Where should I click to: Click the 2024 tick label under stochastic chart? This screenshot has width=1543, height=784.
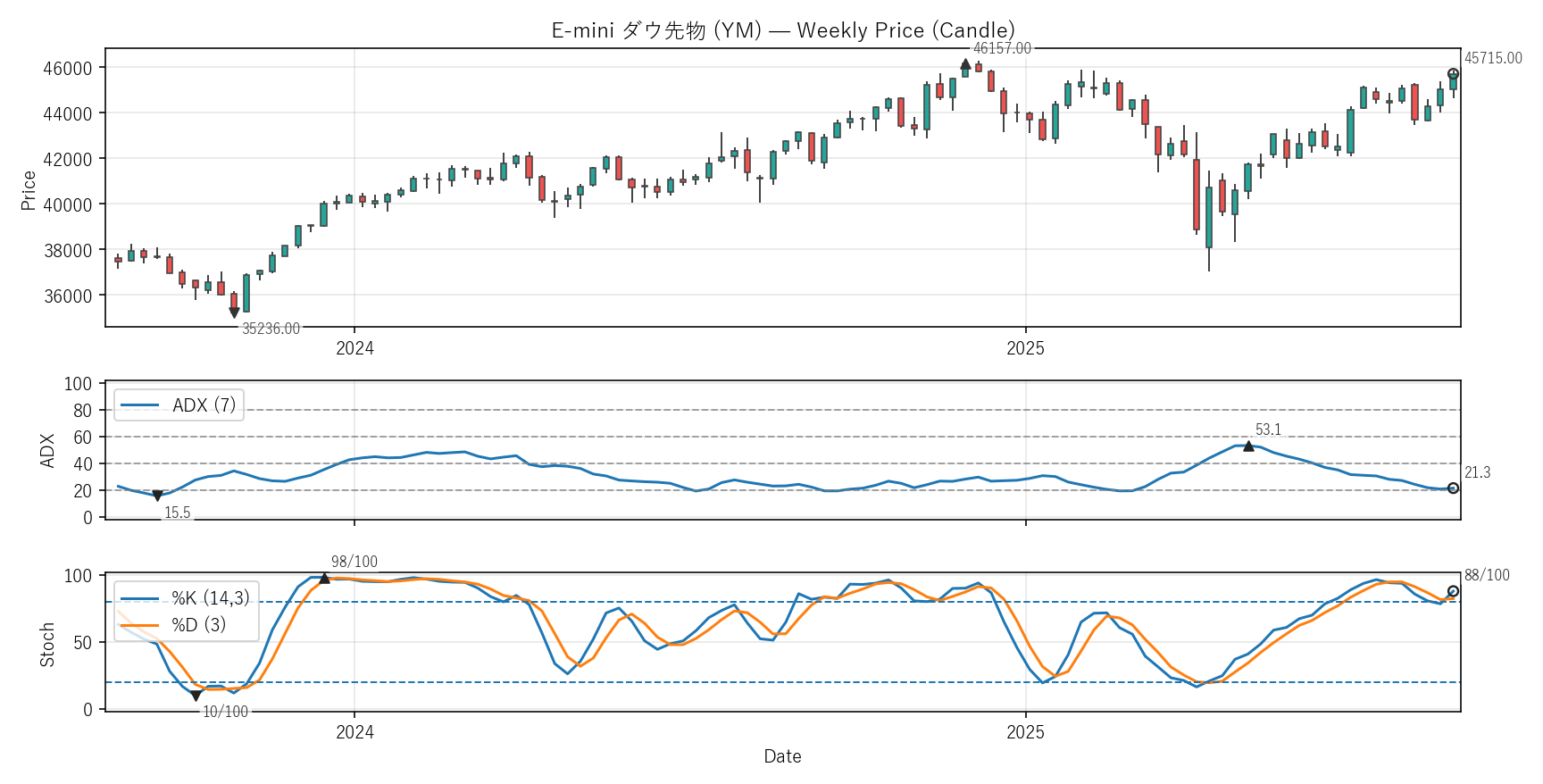tap(354, 732)
